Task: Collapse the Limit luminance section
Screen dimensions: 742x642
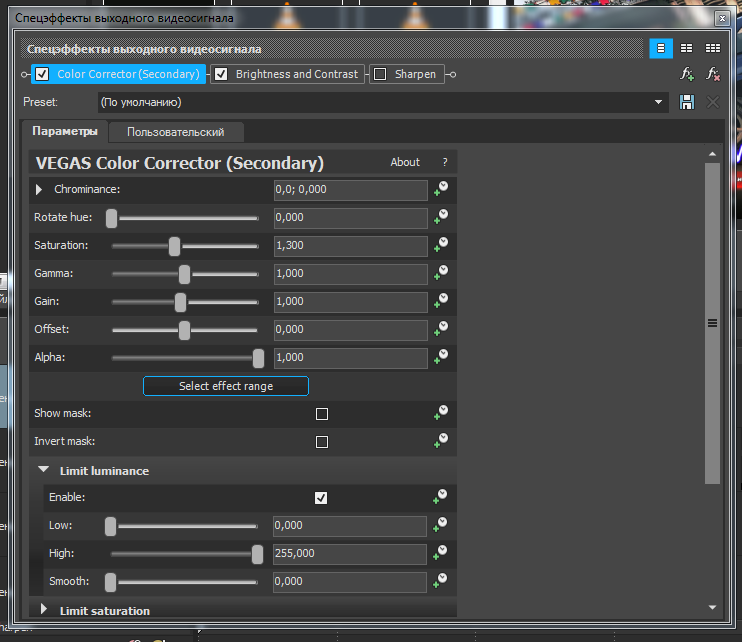Action: click(44, 470)
